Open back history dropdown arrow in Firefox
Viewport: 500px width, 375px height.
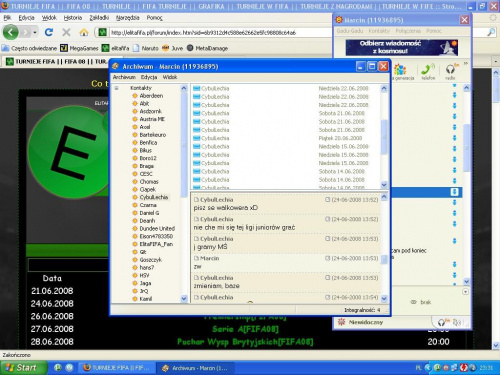35,32
